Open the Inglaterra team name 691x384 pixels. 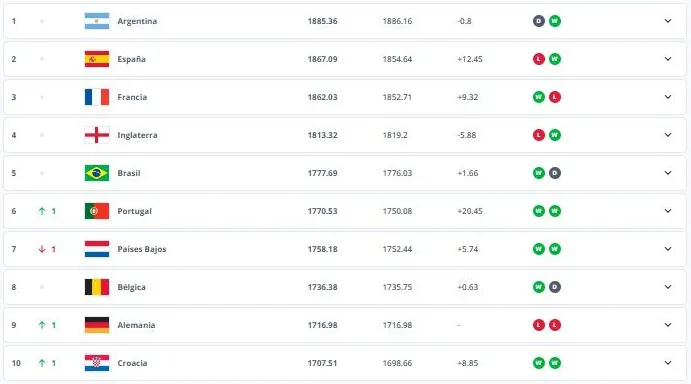[x=137, y=135]
